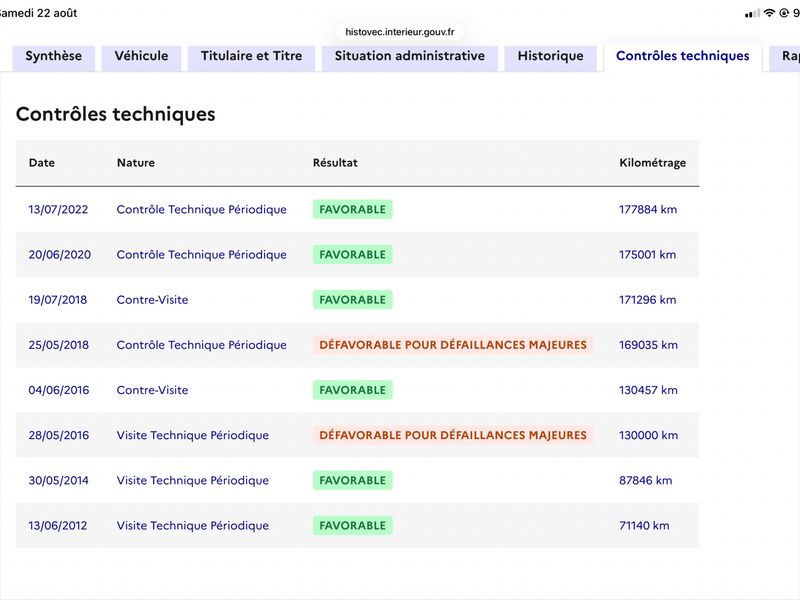Tap the Wi-Fi status icon
800x600 pixels.
coord(769,13)
